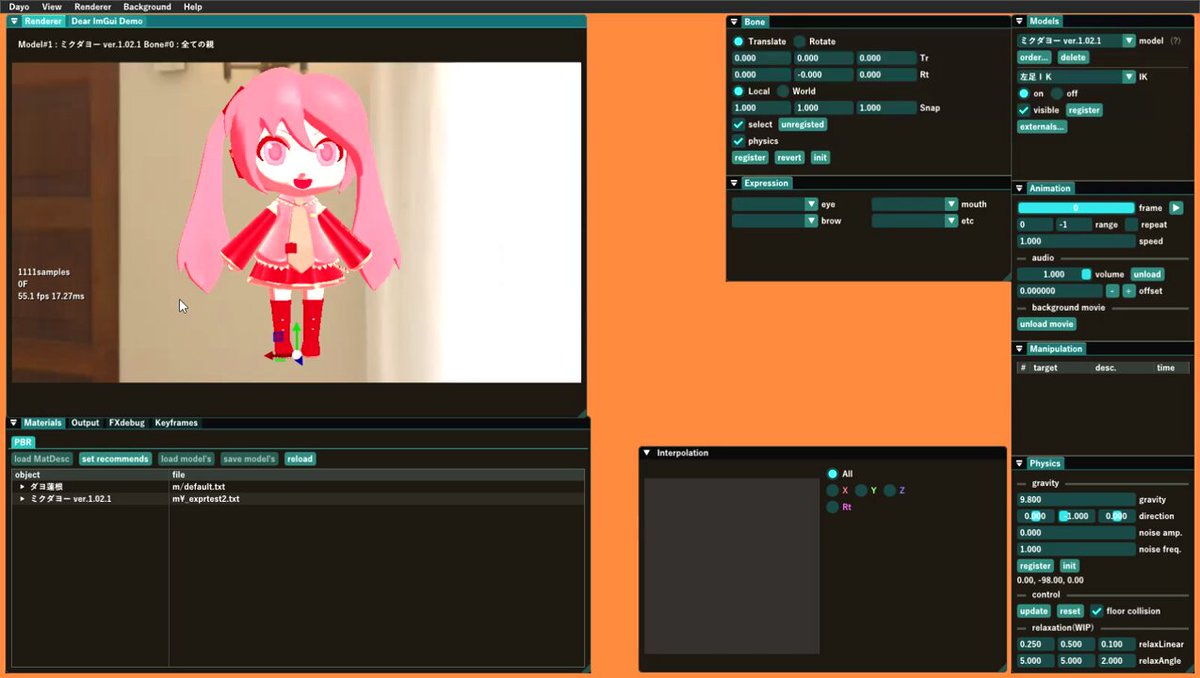Click the animation speed input field
Screen dimensions: 1200x678
tap(1076, 241)
